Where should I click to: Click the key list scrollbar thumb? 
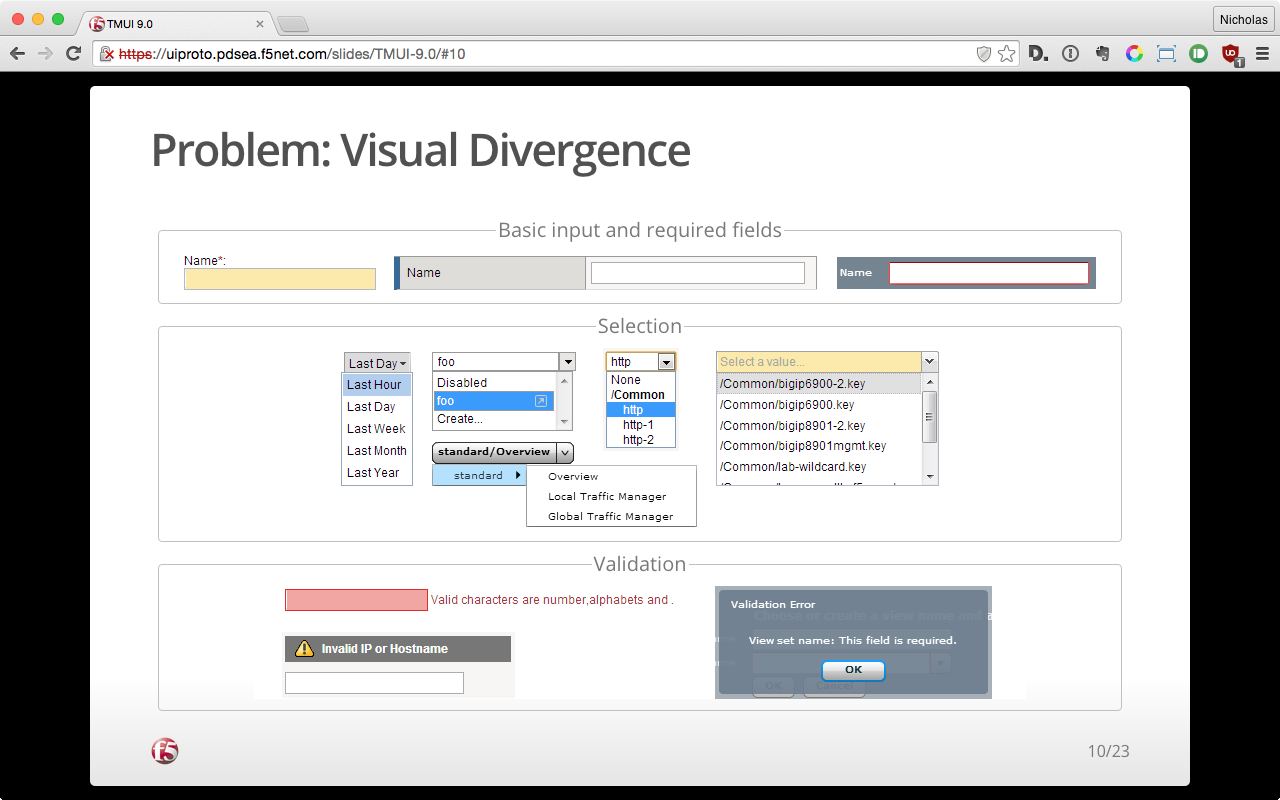[x=929, y=416]
